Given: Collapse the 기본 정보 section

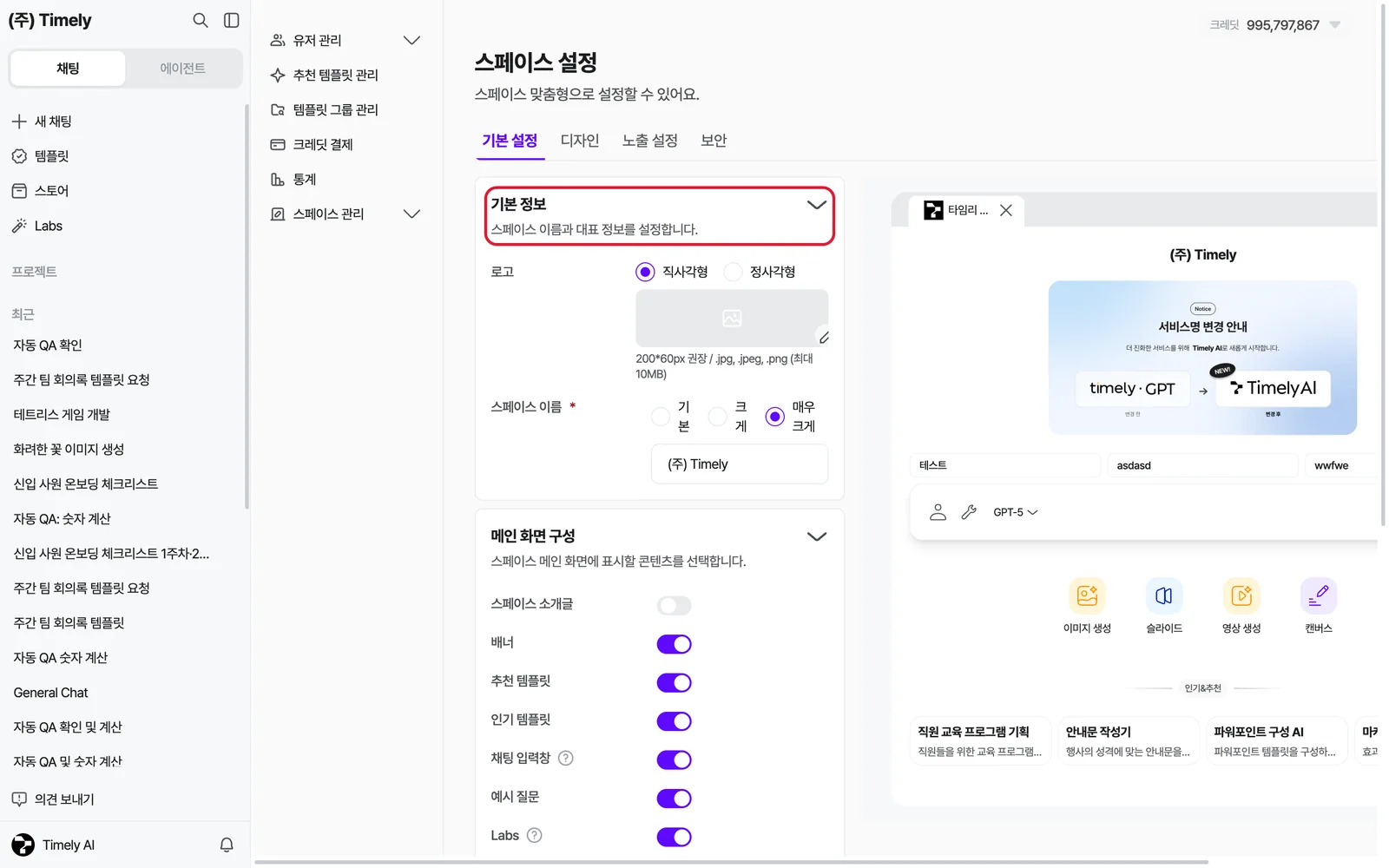Looking at the screenshot, I should click(816, 205).
